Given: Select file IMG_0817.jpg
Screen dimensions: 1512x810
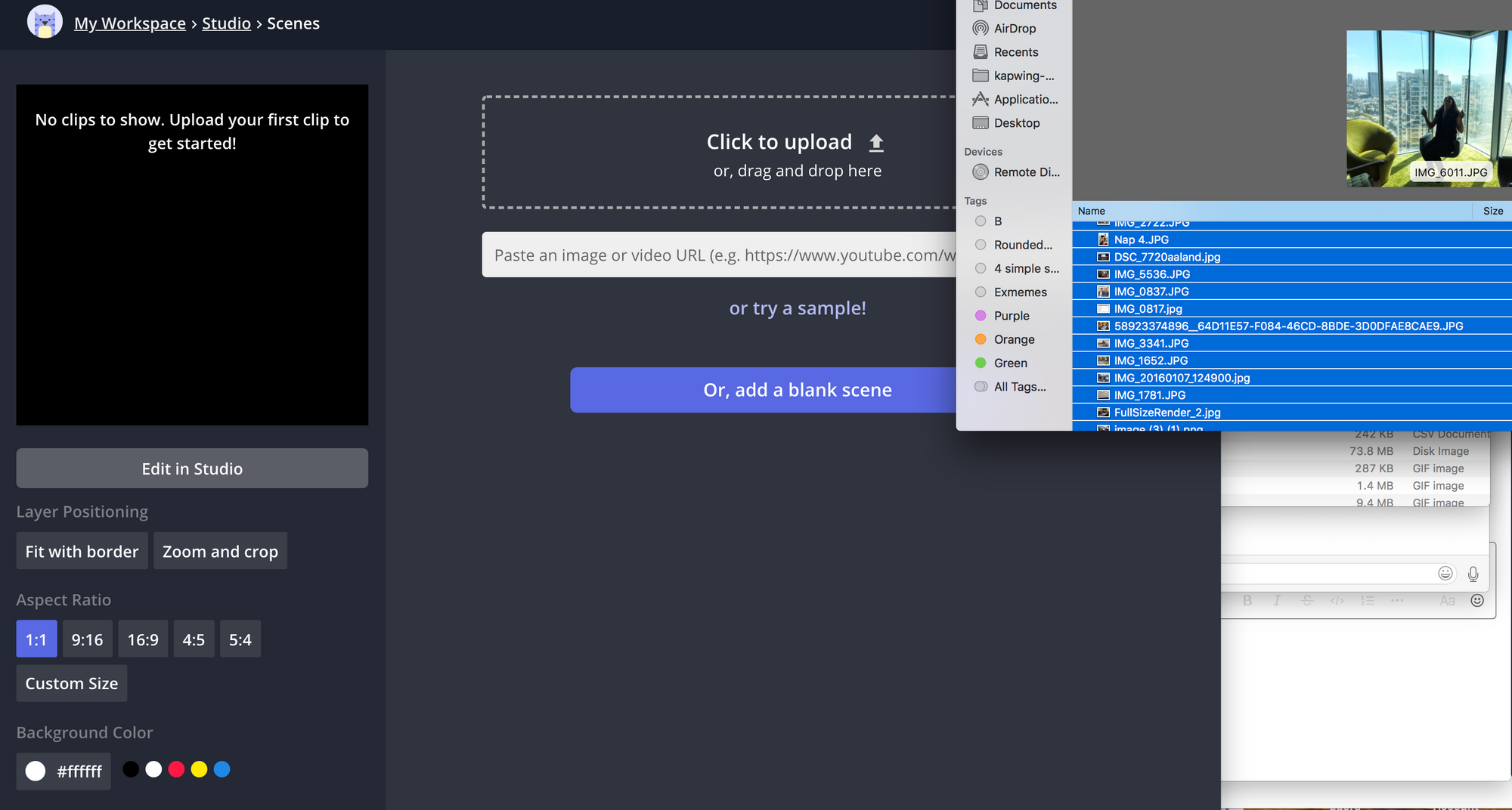Looking at the screenshot, I should tap(1292, 309).
